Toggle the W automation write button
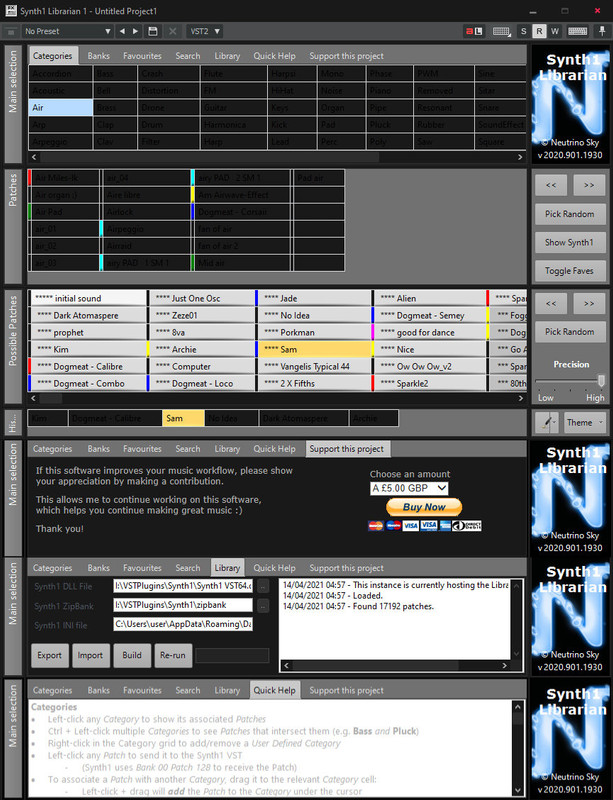613x800 pixels. (x=555, y=32)
